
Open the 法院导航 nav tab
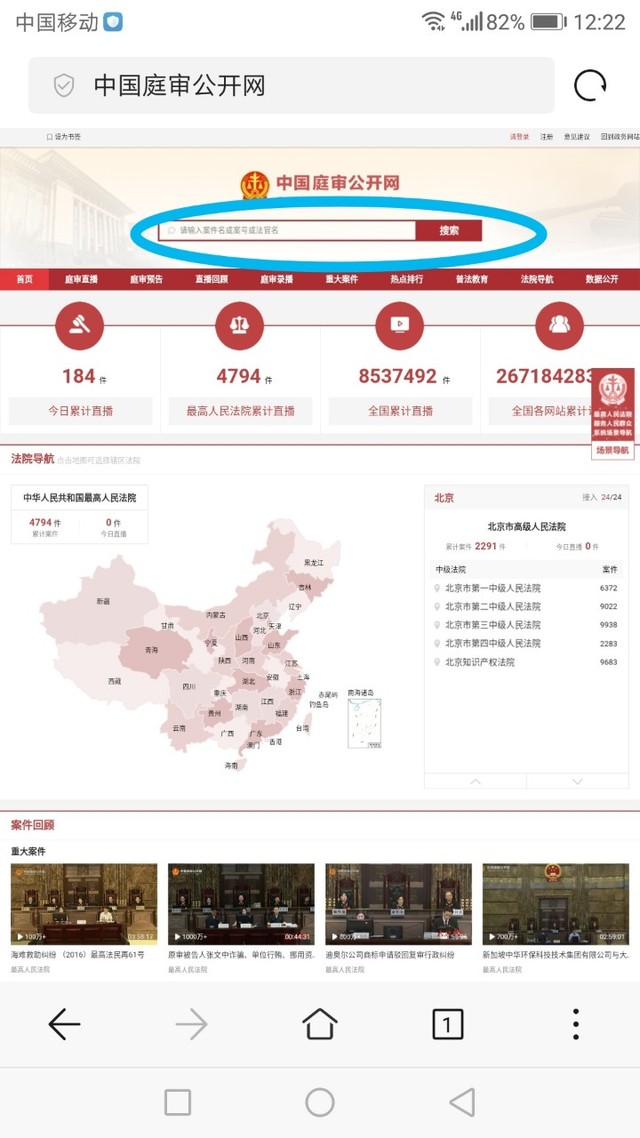click(537, 279)
